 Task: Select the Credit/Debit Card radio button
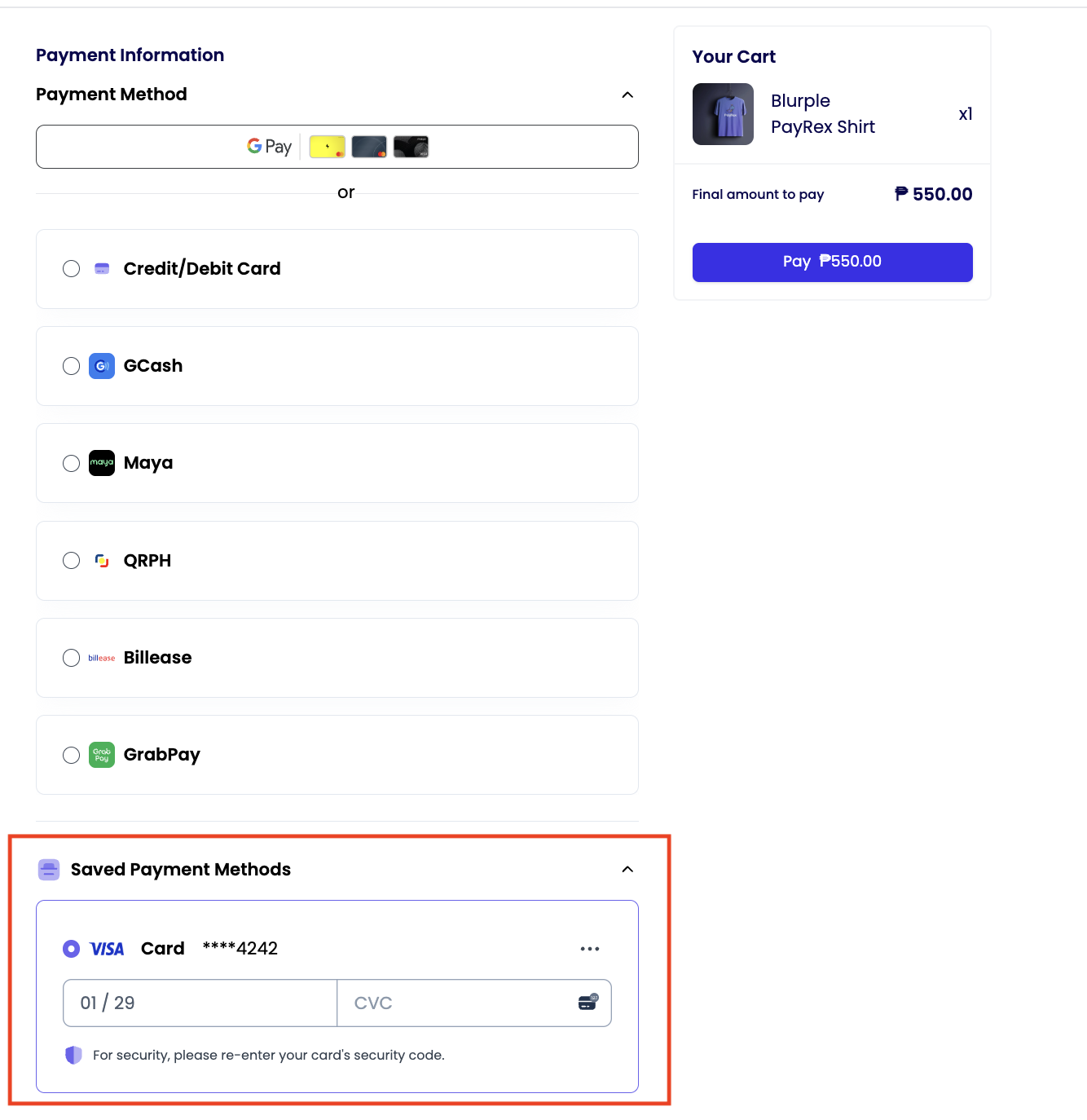click(x=72, y=269)
